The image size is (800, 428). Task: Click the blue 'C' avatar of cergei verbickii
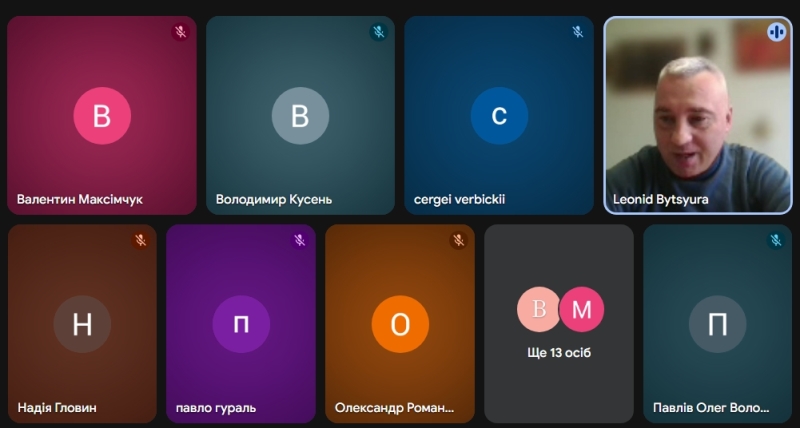(x=499, y=116)
